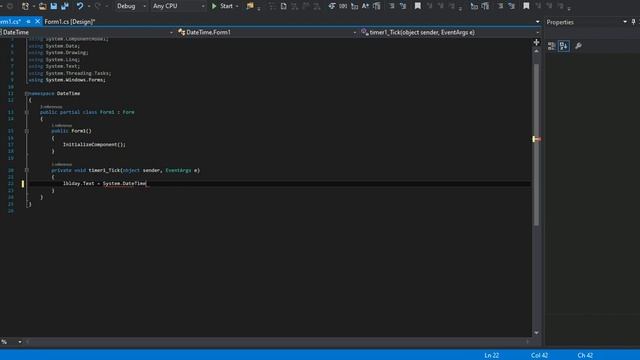
Task: Click the Open File folder icon
Action: click(42, 6)
